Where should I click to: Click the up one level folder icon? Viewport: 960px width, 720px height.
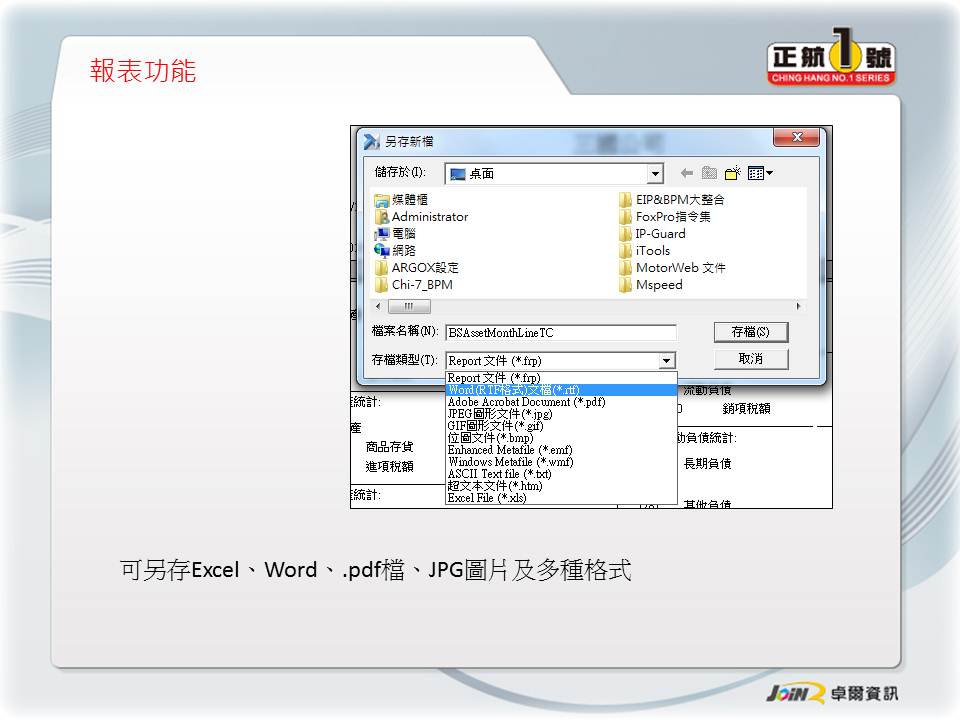[709, 173]
